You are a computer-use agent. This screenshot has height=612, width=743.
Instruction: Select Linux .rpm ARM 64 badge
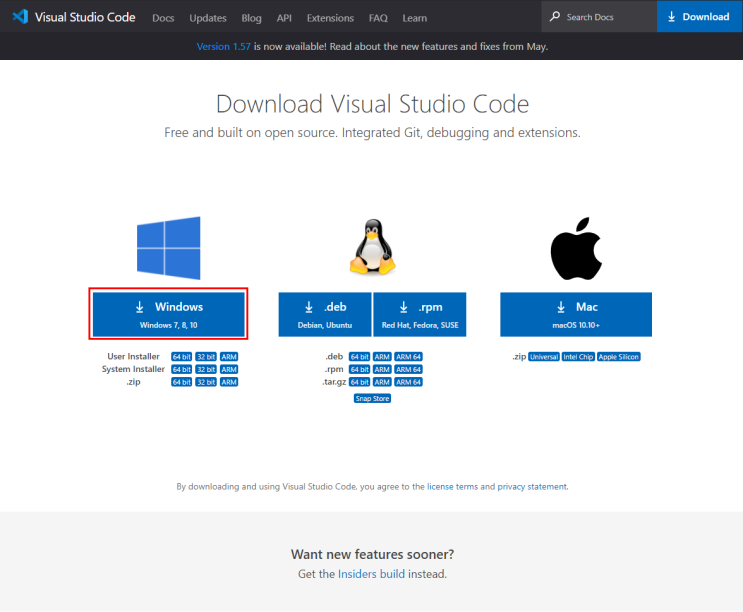point(408,369)
